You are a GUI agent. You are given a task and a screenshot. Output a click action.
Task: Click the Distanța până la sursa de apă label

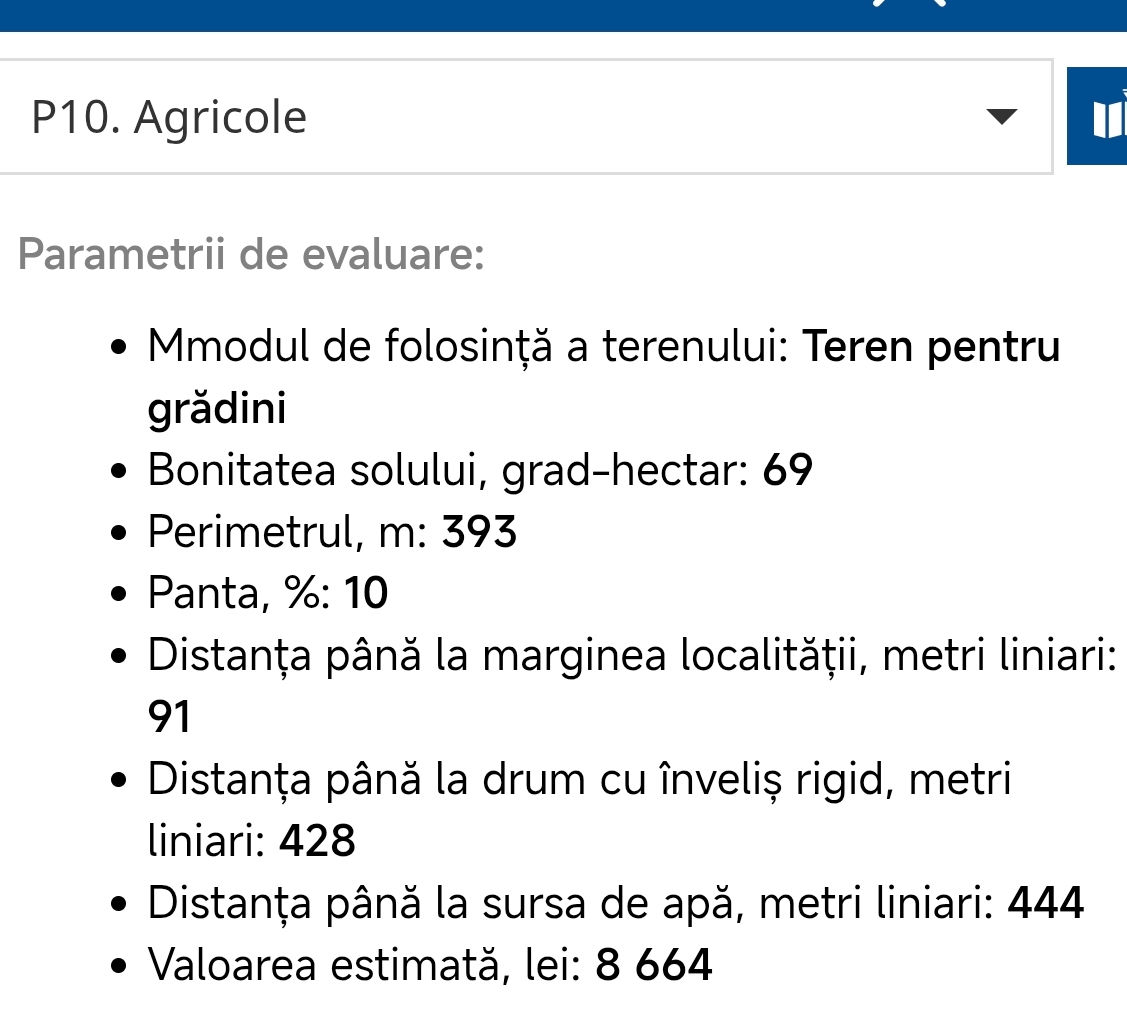click(x=571, y=904)
